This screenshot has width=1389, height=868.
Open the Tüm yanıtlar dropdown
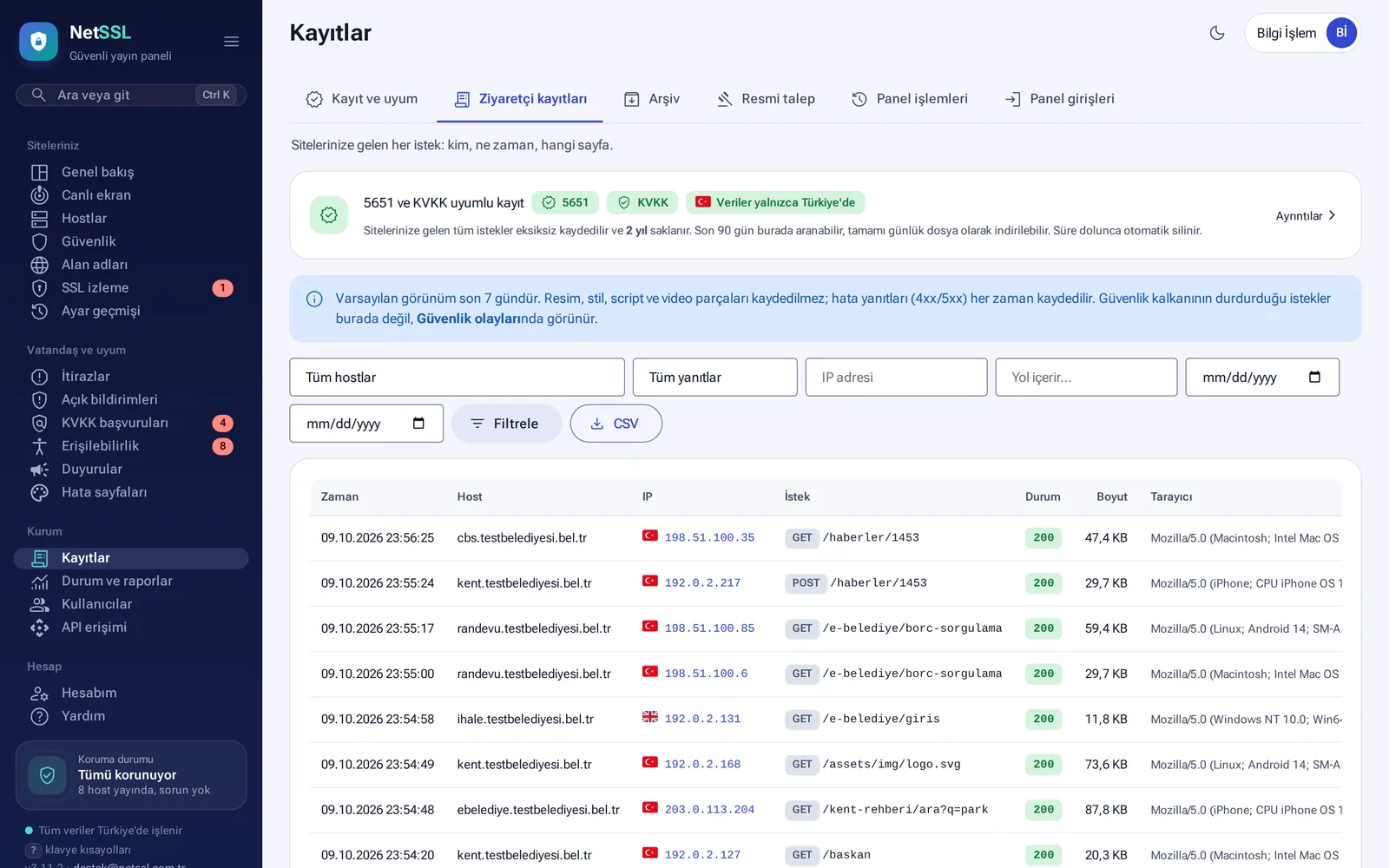pyautogui.click(x=714, y=378)
